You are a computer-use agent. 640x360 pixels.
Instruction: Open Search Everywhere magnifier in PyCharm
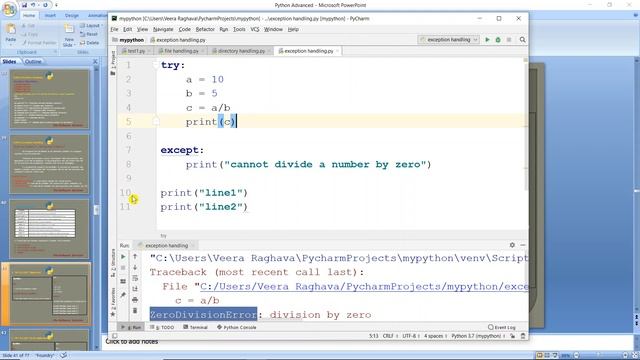pos(522,40)
